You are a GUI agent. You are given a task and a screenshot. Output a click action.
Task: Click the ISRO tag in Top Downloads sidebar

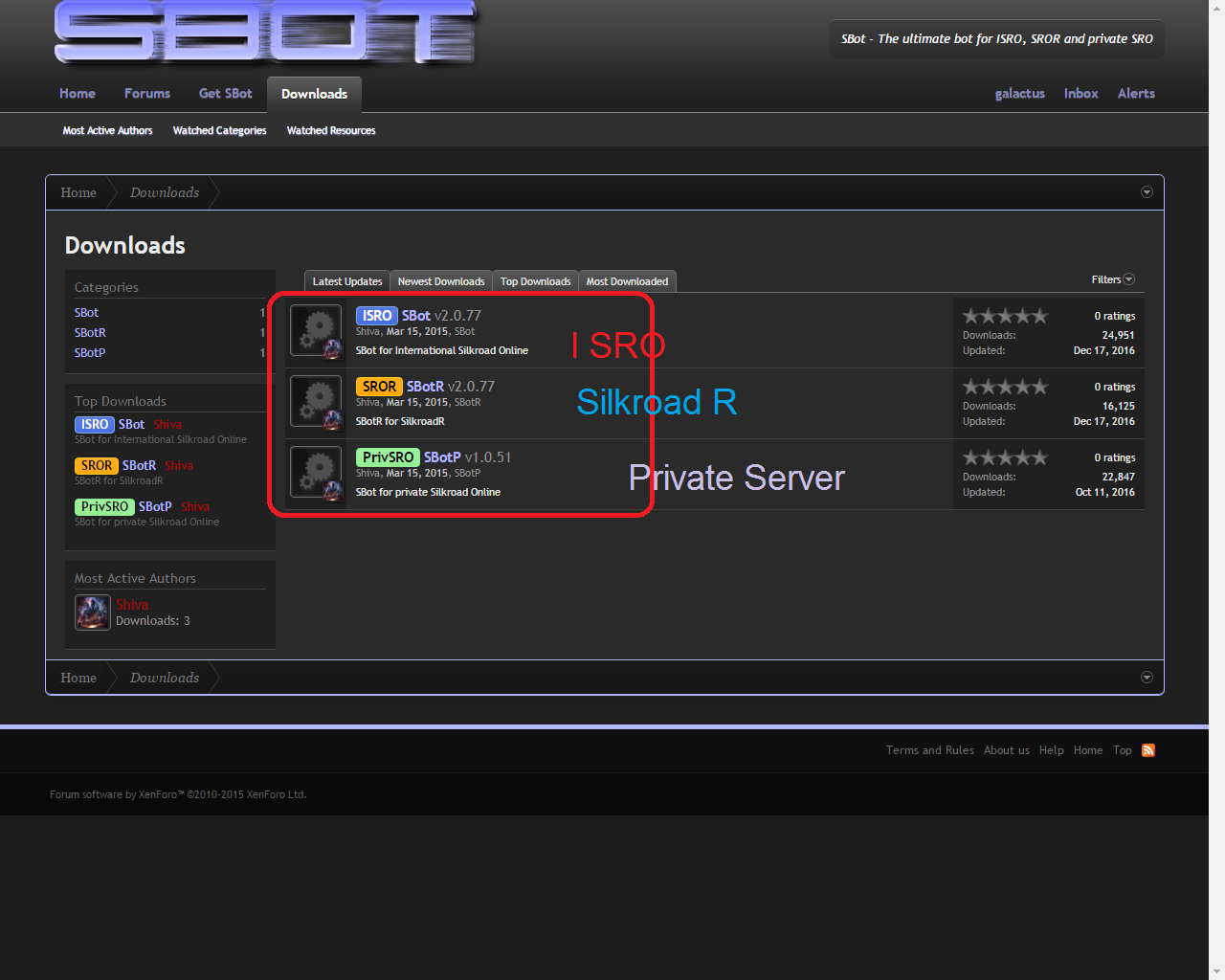pos(95,425)
